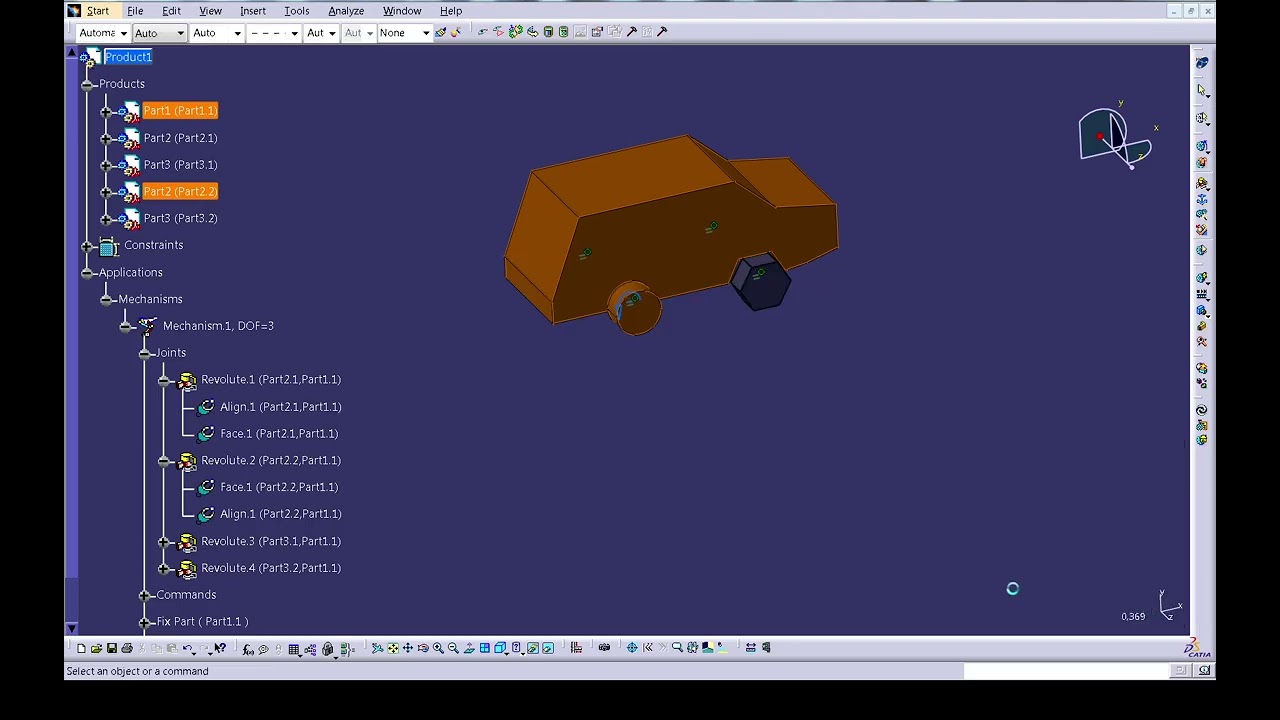Click the cylindrical wheel on the model

tap(635, 308)
